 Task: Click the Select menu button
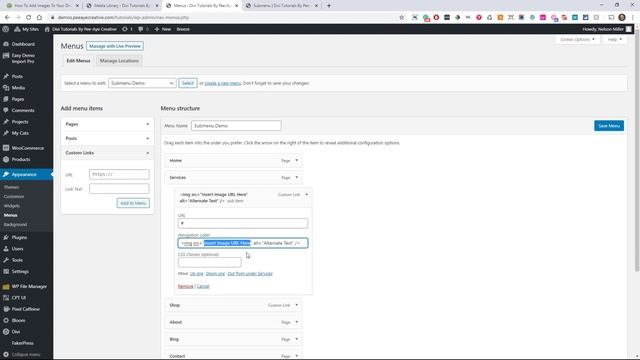[188, 83]
